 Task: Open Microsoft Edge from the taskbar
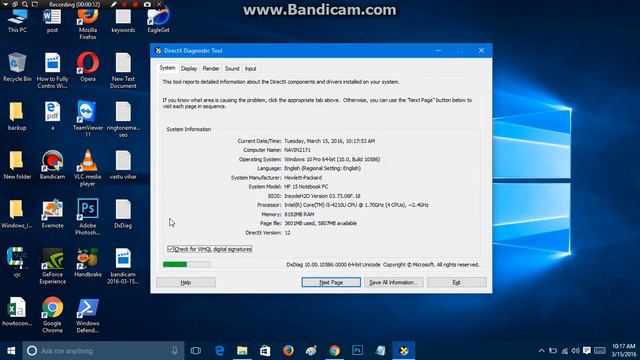220,351
